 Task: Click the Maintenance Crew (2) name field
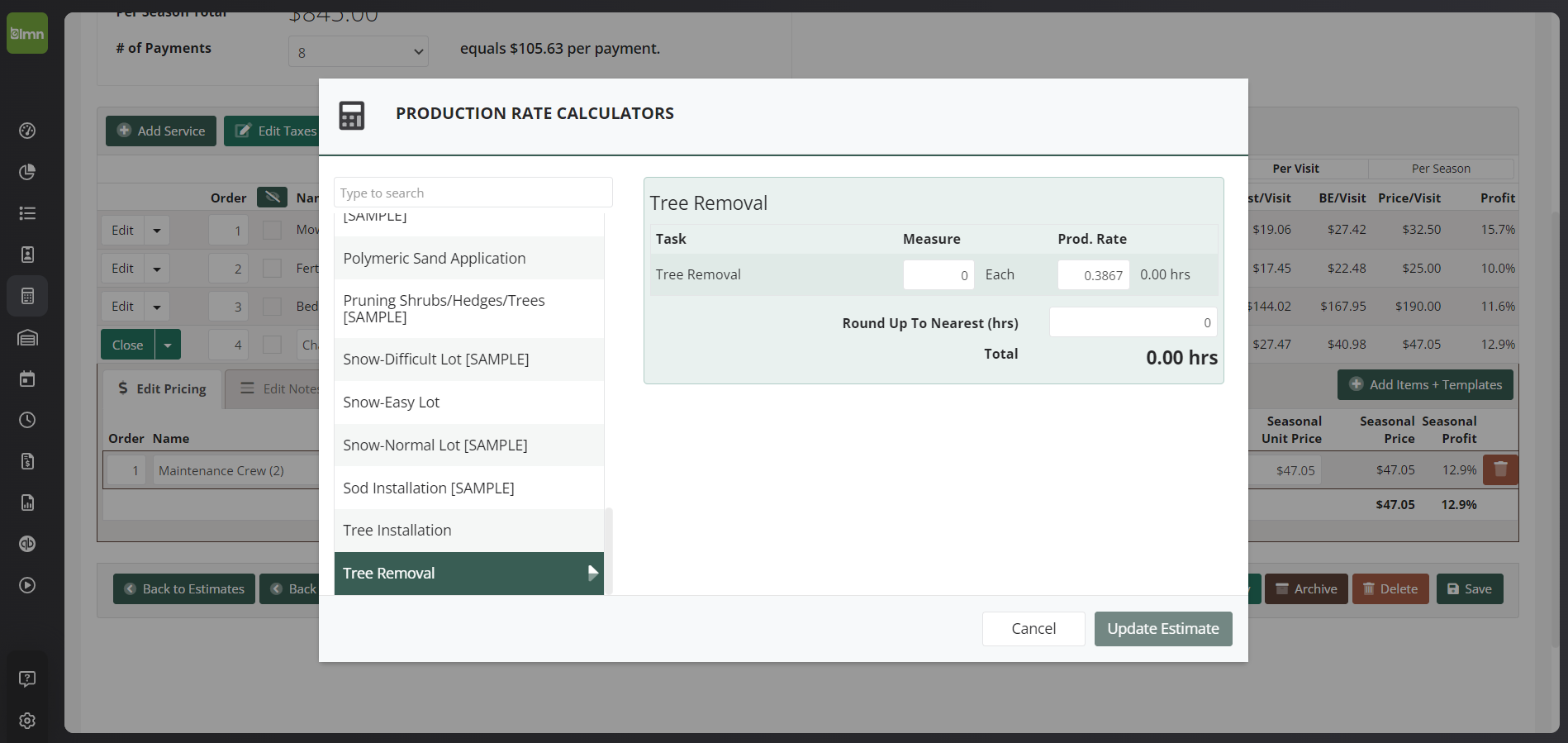pos(236,470)
